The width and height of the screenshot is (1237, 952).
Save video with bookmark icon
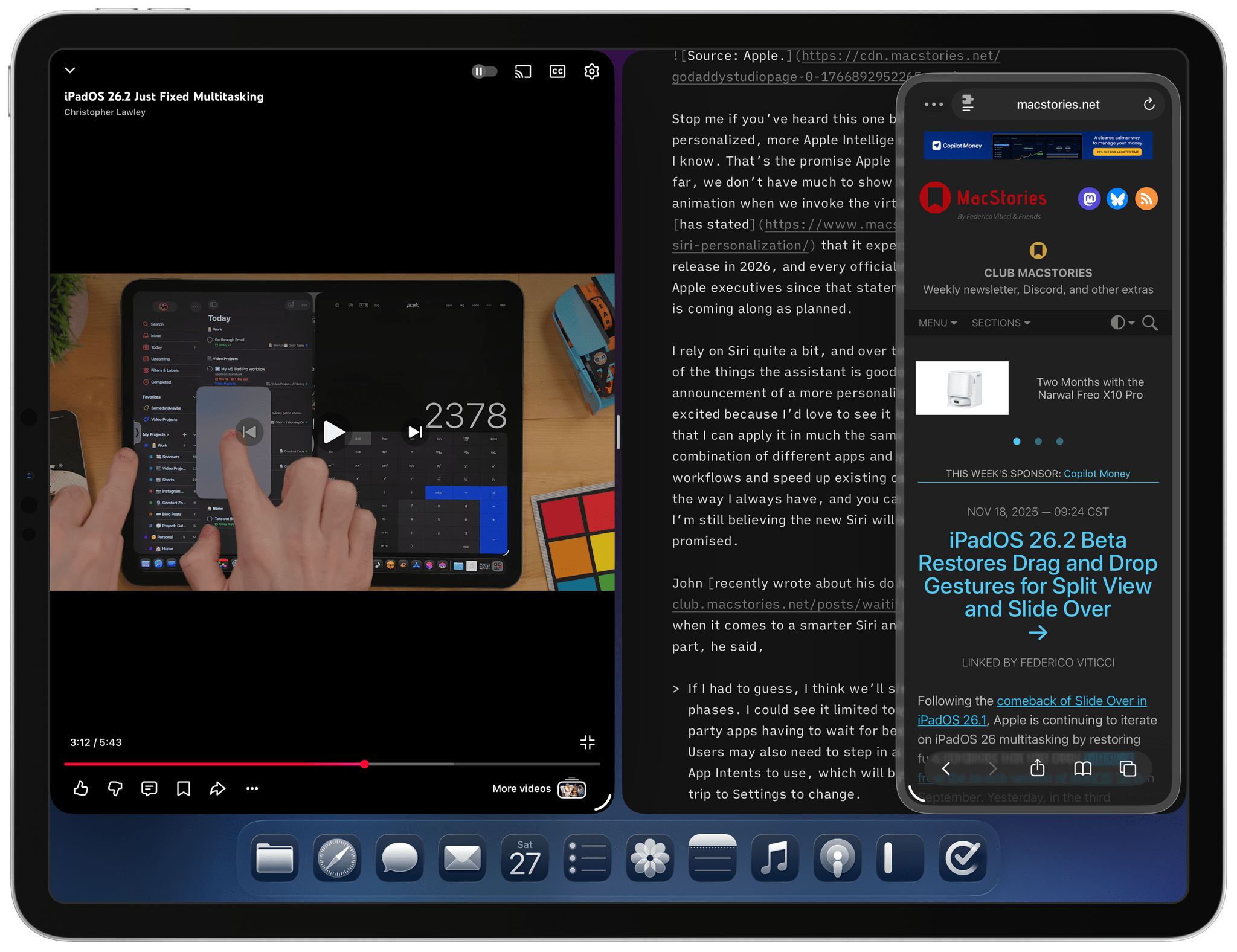click(x=184, y=788)
